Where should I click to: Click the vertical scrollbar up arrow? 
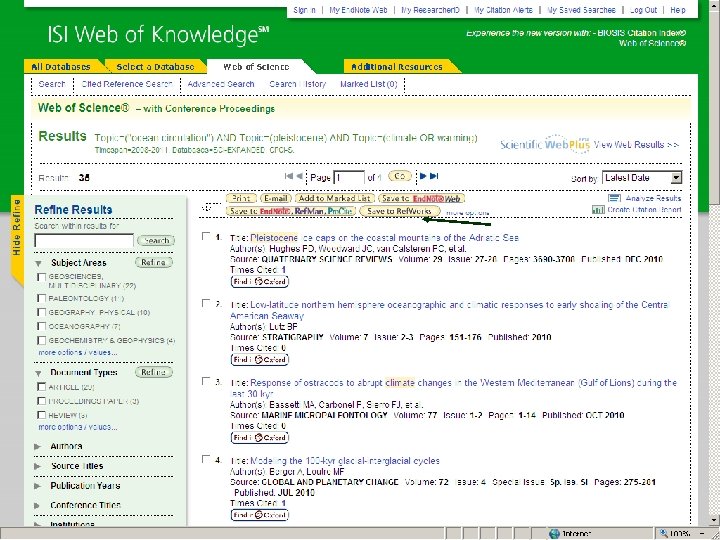(x=714, y=5)
